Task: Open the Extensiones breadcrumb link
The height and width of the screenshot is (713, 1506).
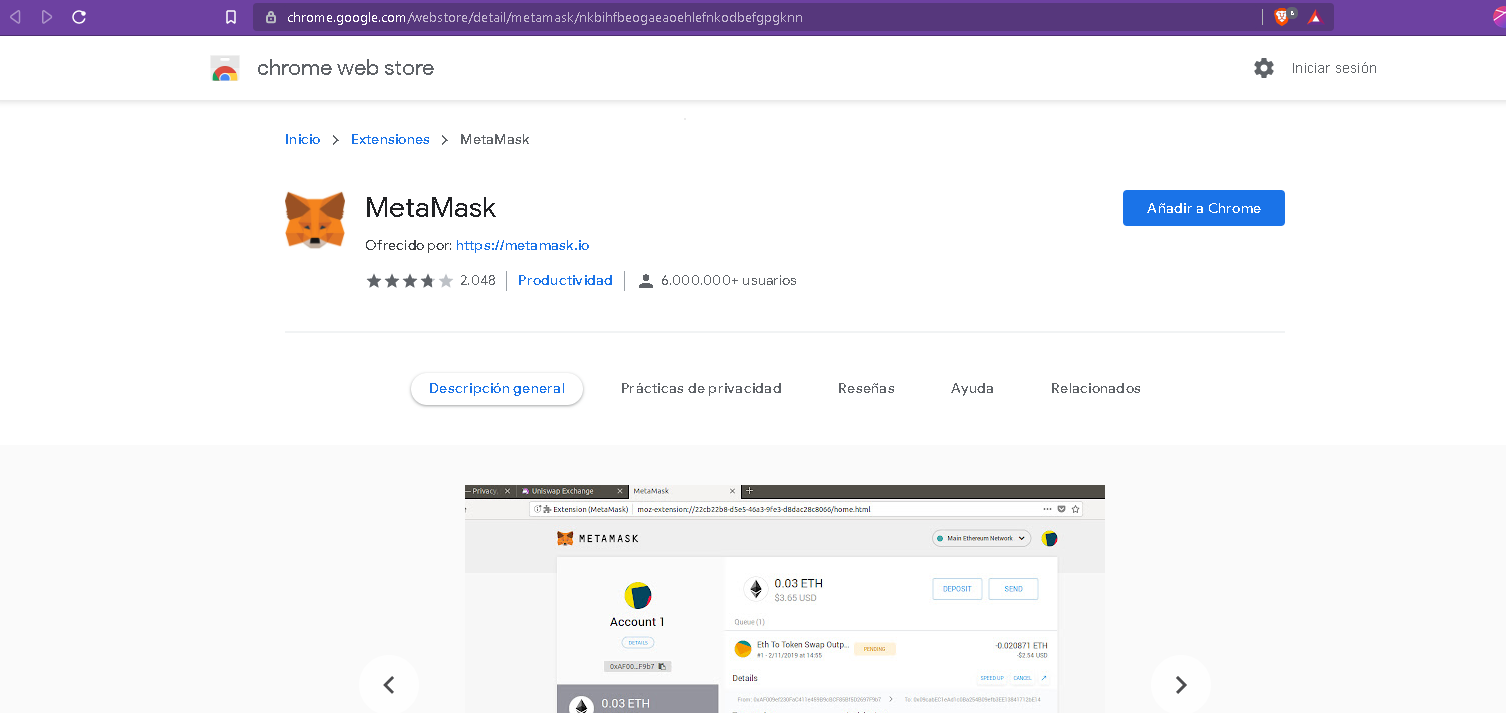Action: (390, 139)
